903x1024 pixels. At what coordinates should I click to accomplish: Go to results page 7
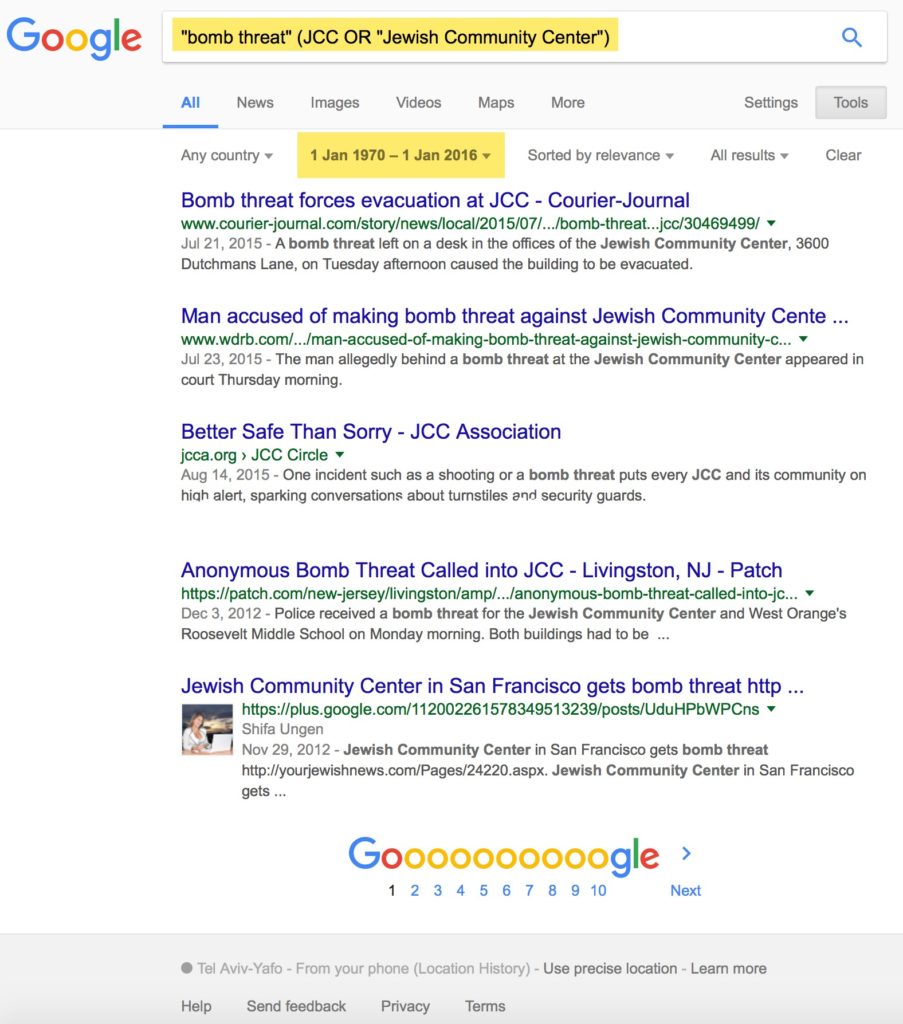(x=529, y=890)
